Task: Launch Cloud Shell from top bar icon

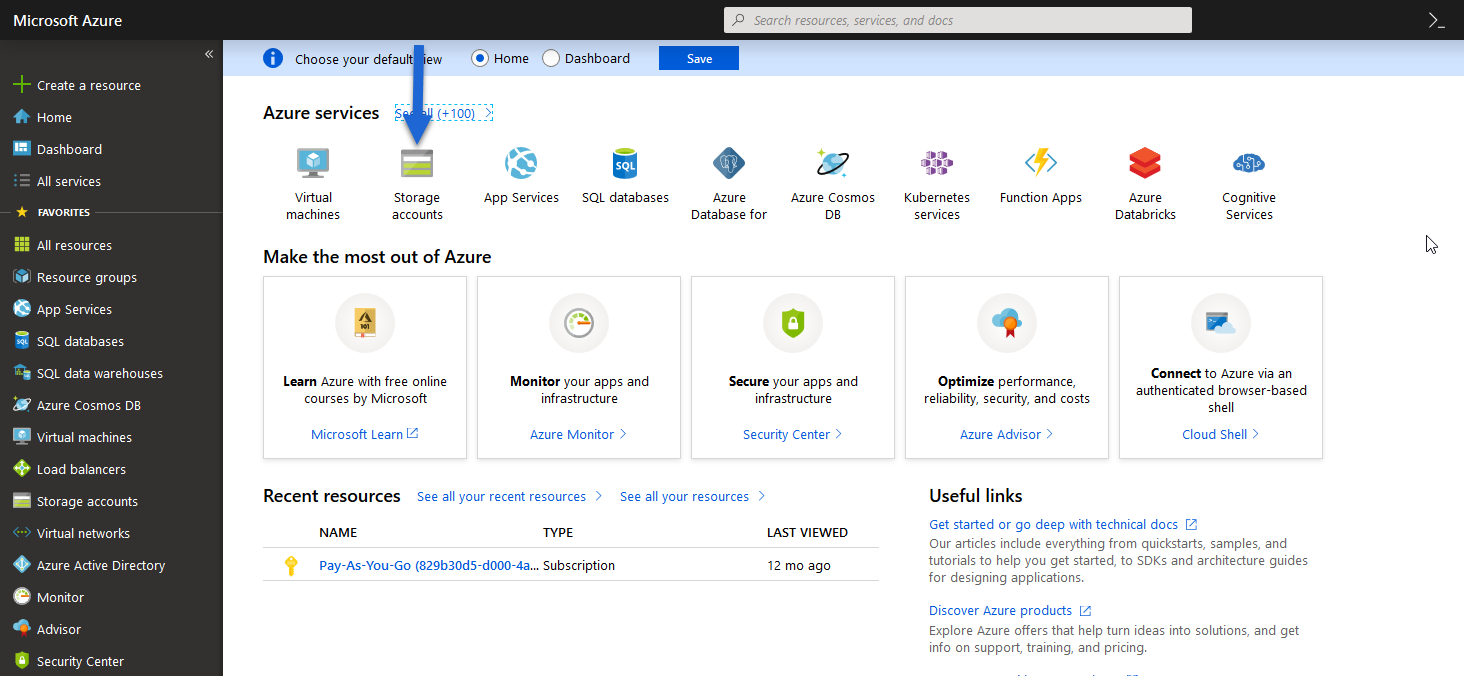Action: (1436, 20)
